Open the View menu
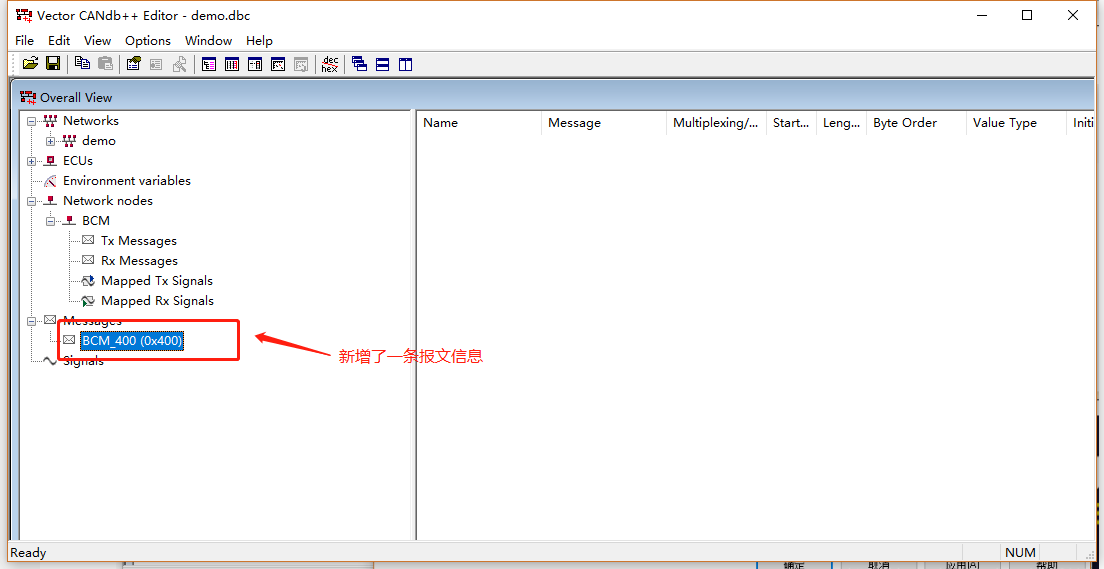 97,40
